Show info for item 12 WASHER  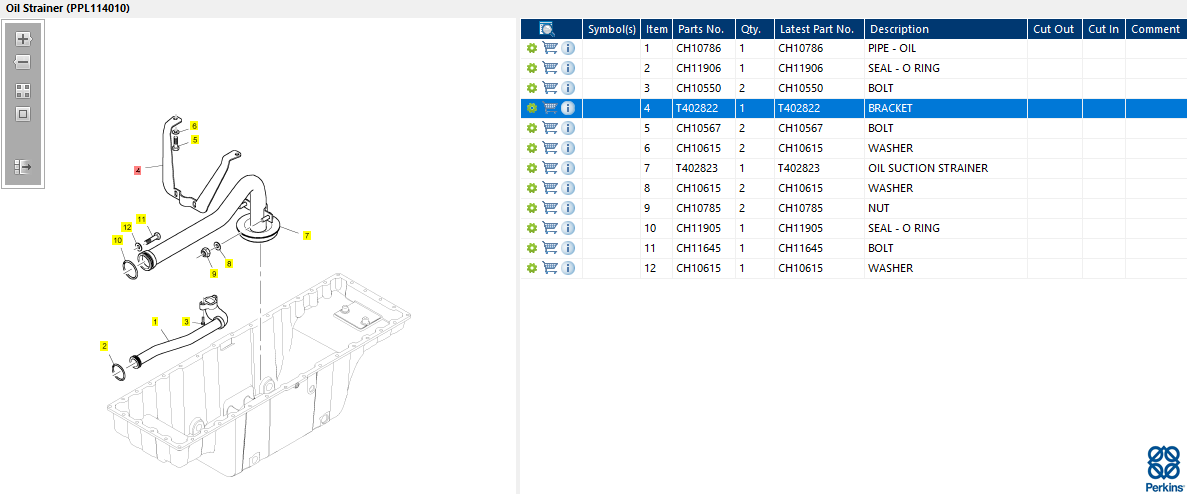569,268
